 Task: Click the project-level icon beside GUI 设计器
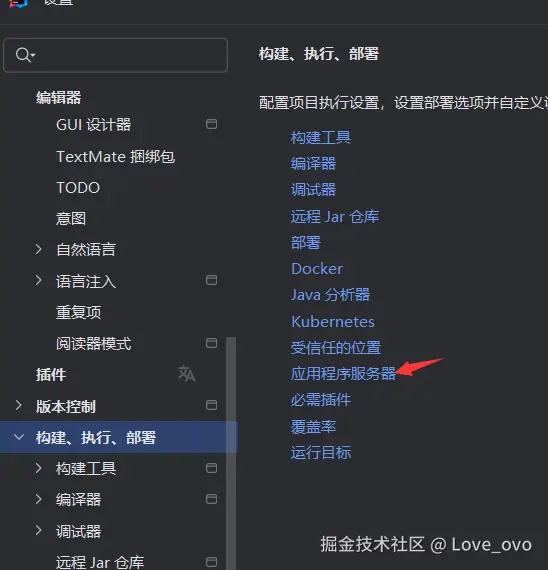[x=211, y=124]
